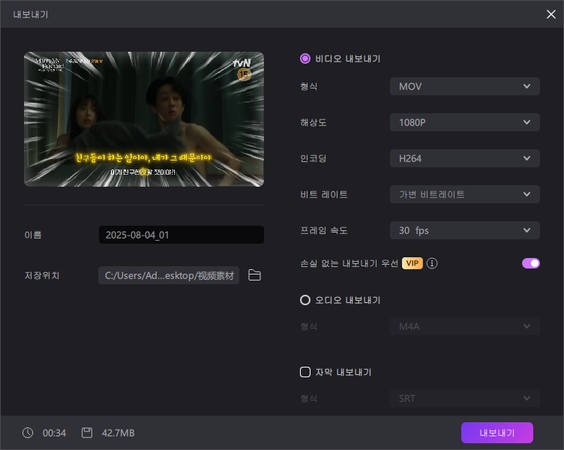Click the lossless export info icon
This screenshot has width=564, height=450.
pyautogui.click(x=432, y=263)
